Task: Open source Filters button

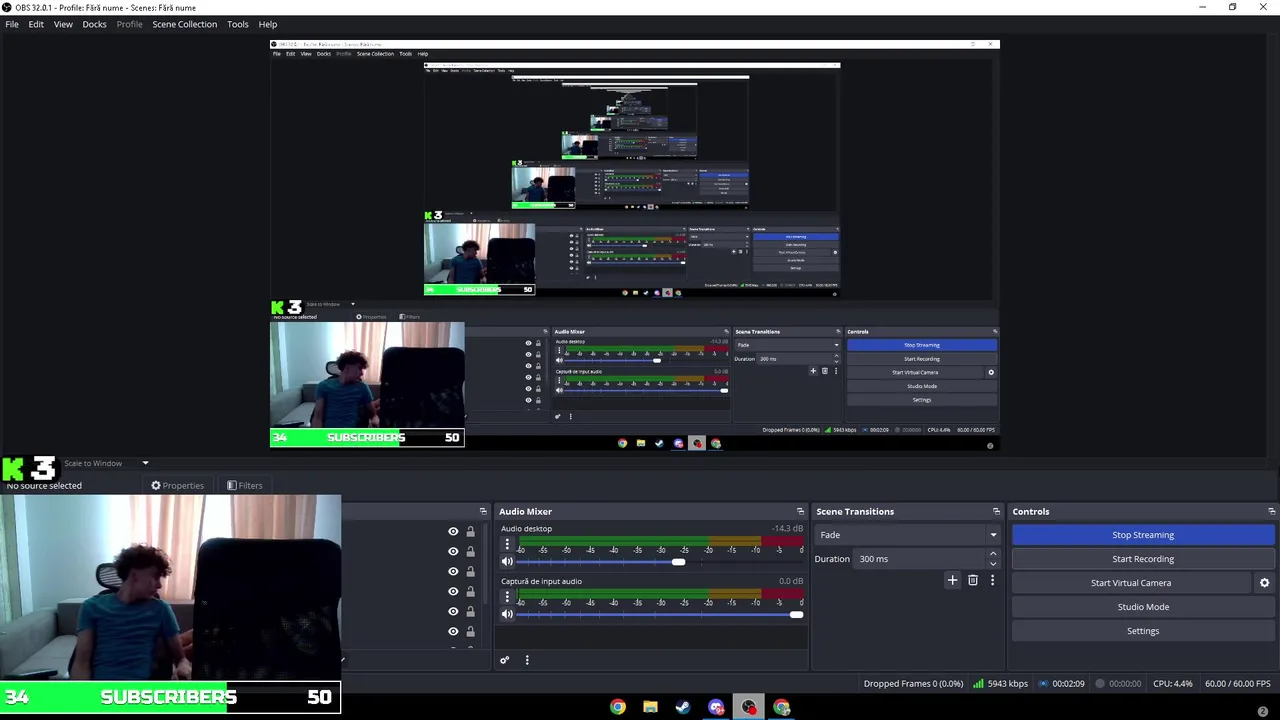Action: point(244,486)
